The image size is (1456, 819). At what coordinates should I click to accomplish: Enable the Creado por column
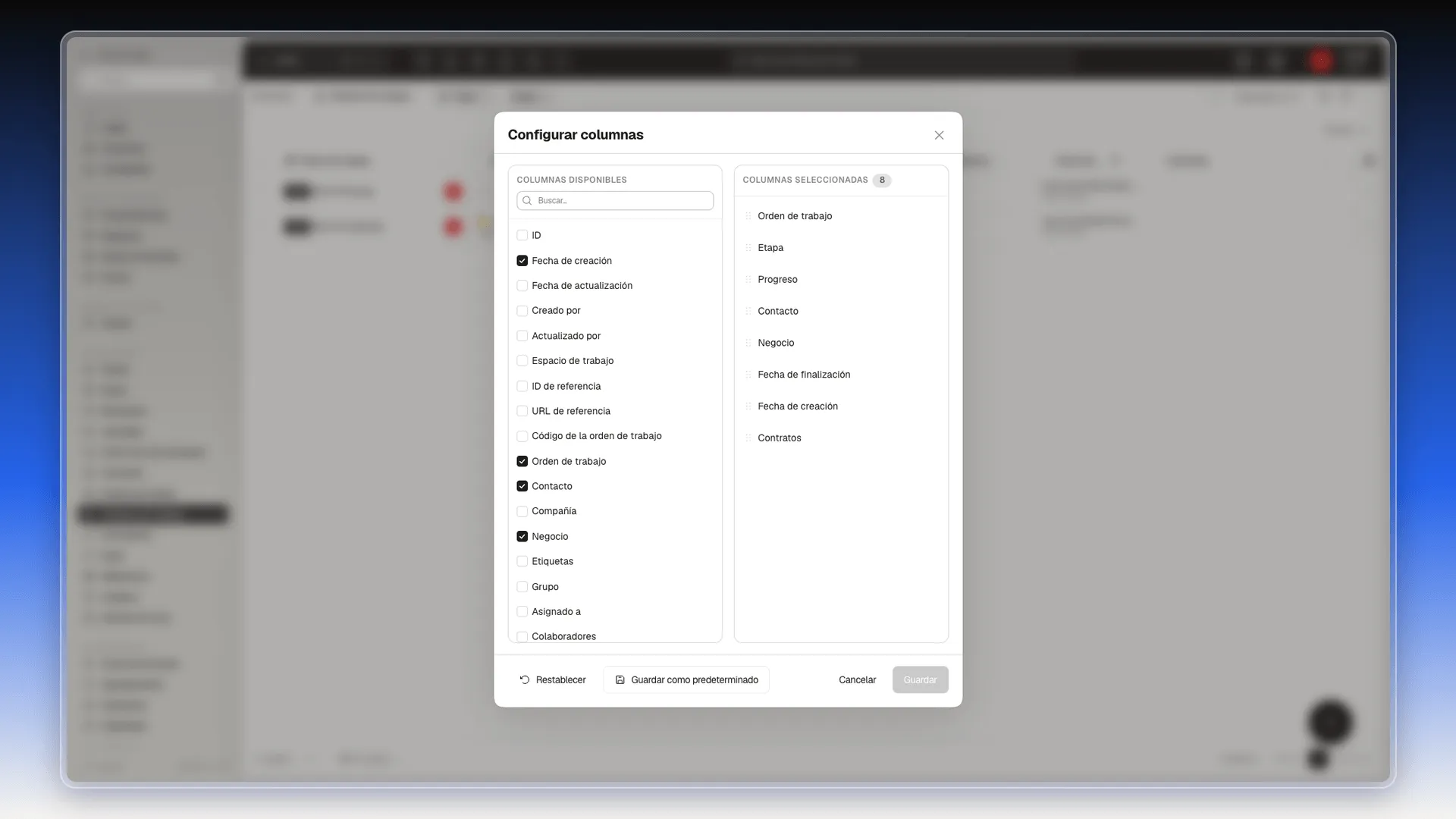(522, 311)
